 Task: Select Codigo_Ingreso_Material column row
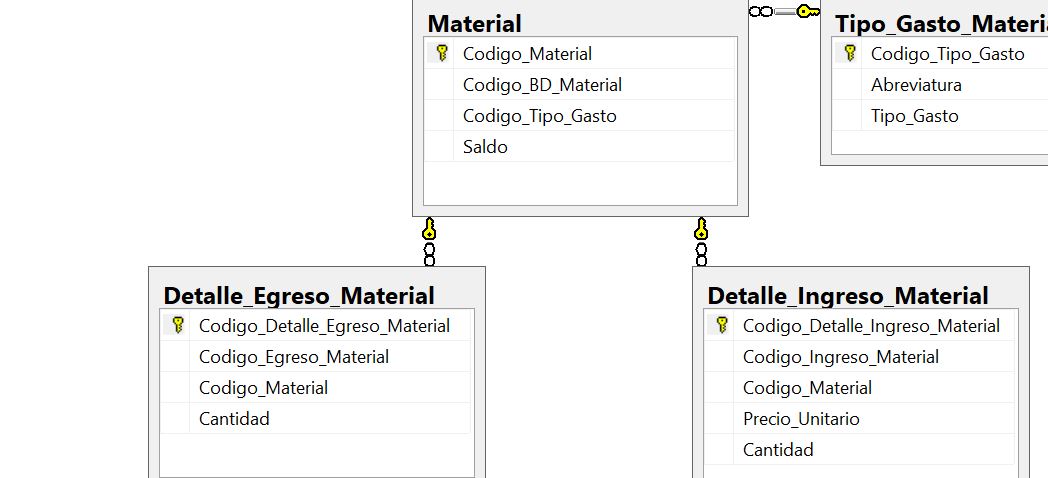click(860, 356)
